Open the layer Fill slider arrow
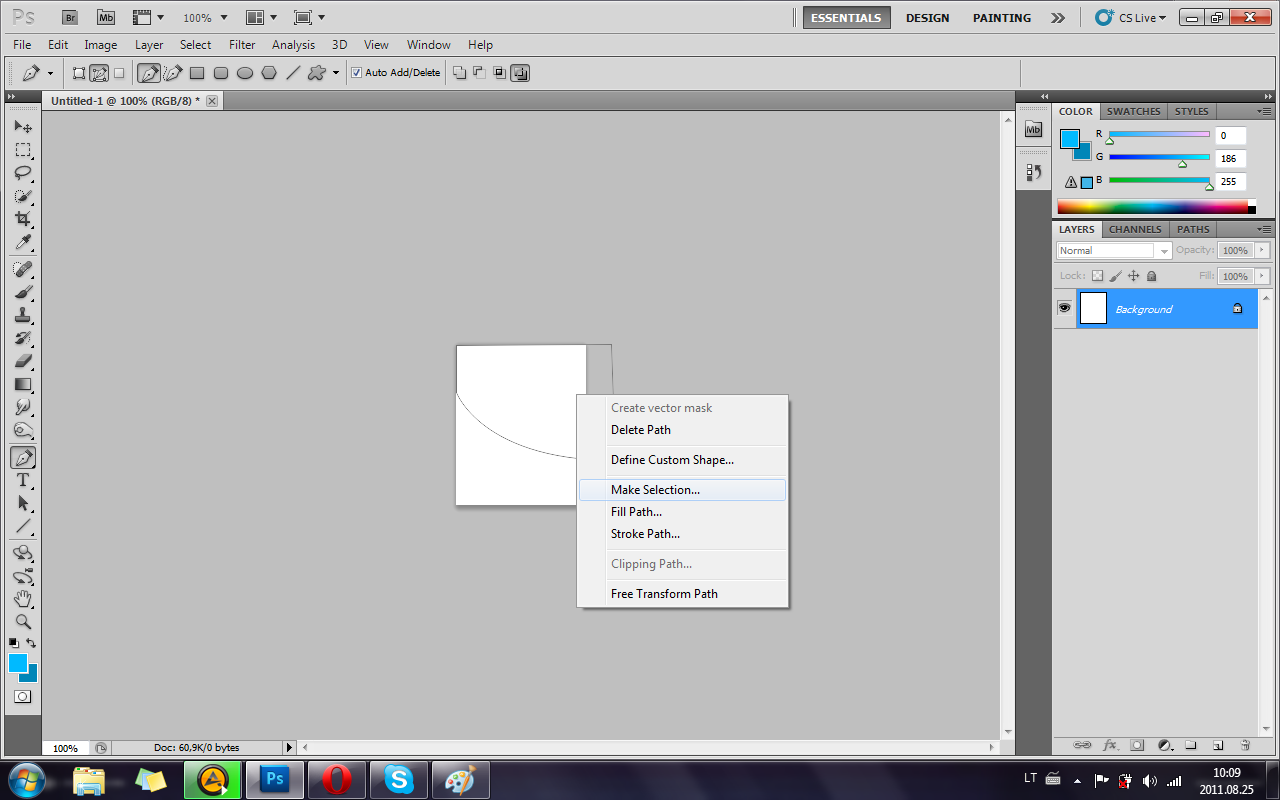The height and width of the screenshot is (800, 1280). click(1262, 276)
